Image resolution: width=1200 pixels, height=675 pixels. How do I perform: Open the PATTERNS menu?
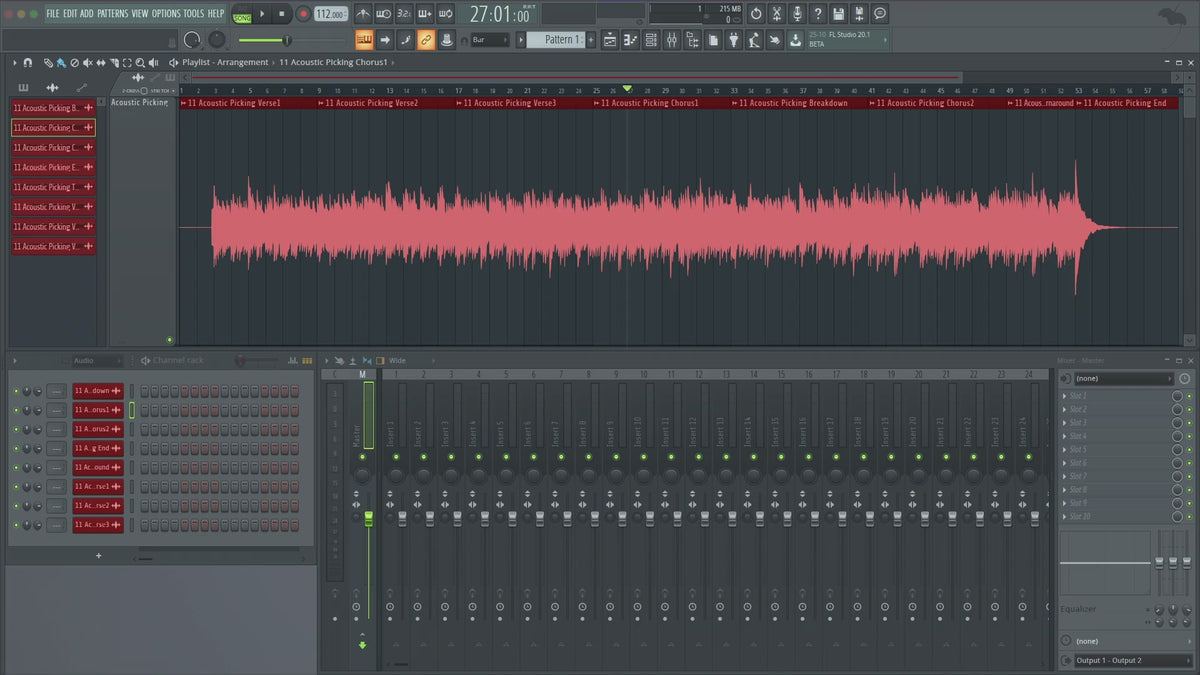(113, 14)
